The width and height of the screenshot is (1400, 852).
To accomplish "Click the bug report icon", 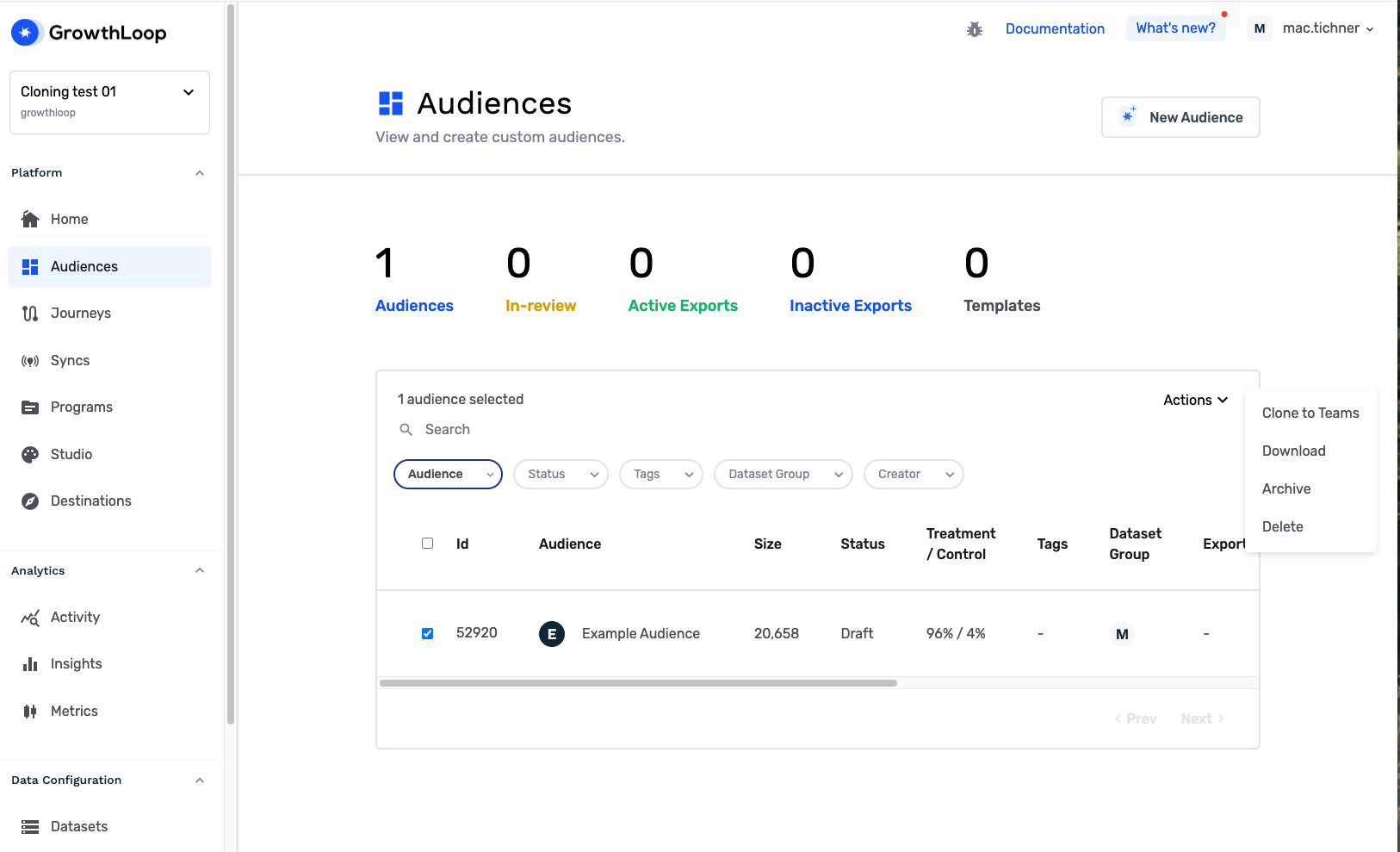I will click(974, 29).
